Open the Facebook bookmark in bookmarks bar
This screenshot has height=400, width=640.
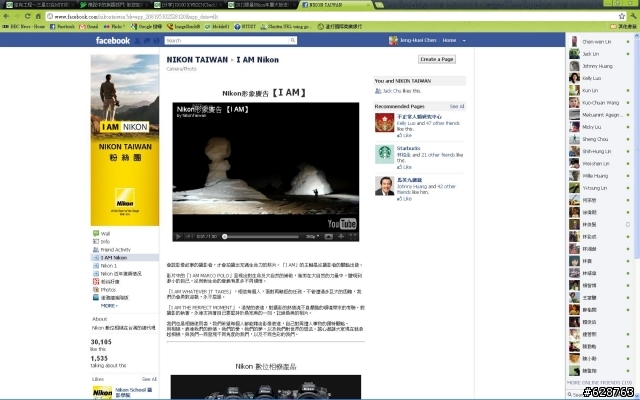coord(62,27)
